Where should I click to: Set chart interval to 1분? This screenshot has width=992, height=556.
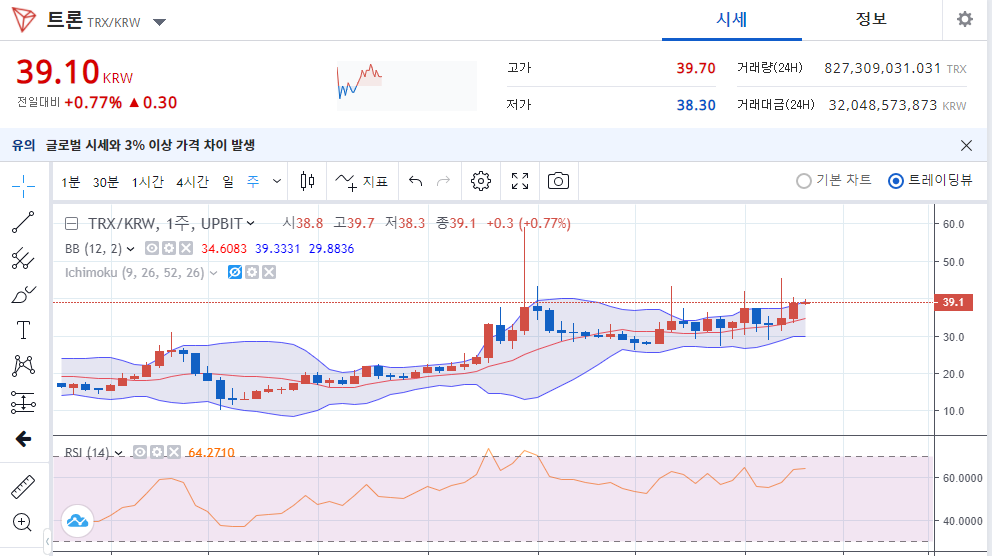[71, 182]
